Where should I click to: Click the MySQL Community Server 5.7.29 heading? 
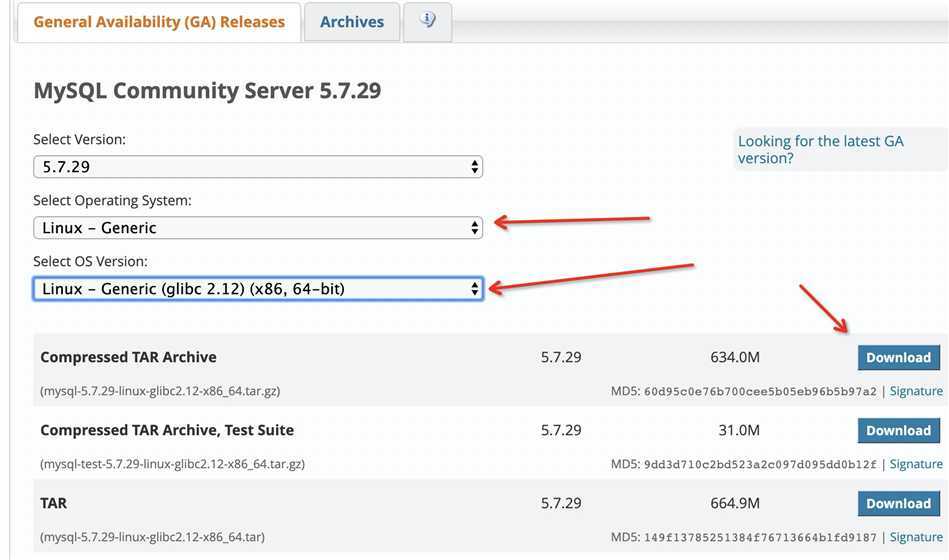click(207, 91)
